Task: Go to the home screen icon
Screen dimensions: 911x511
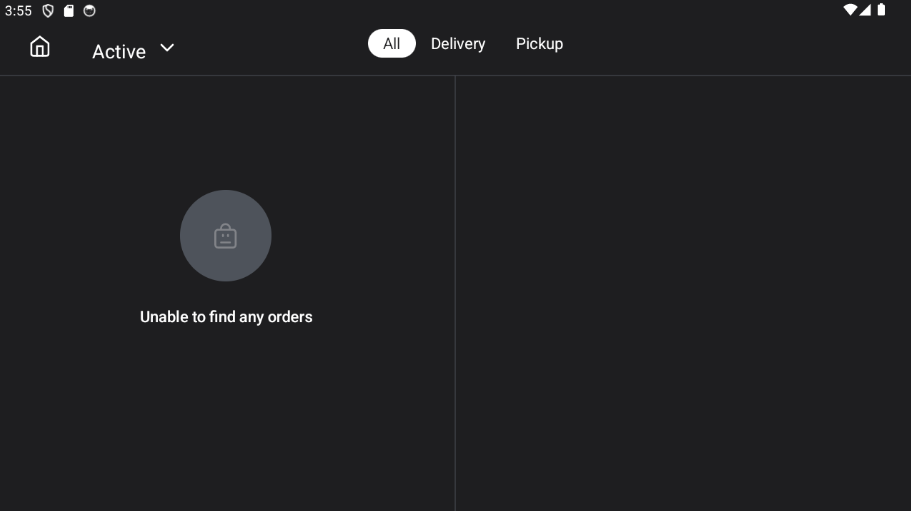Action: click(x=40, y=46)
